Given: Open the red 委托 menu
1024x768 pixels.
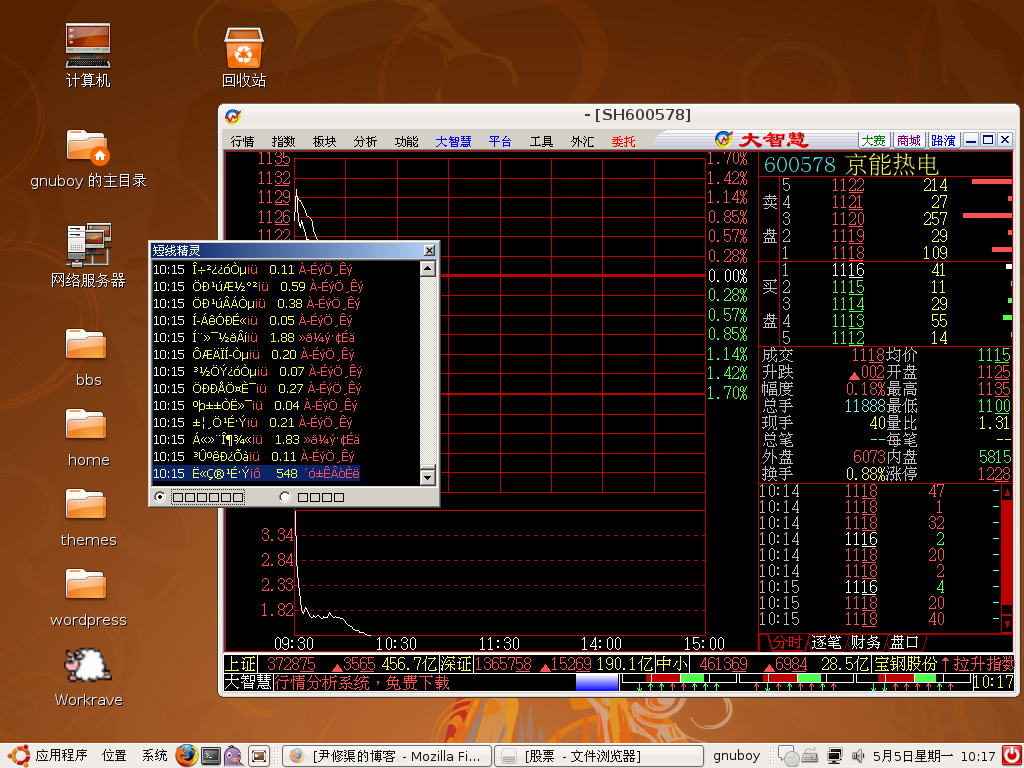Looking at the screenshot, I should [x=624, y=141].
